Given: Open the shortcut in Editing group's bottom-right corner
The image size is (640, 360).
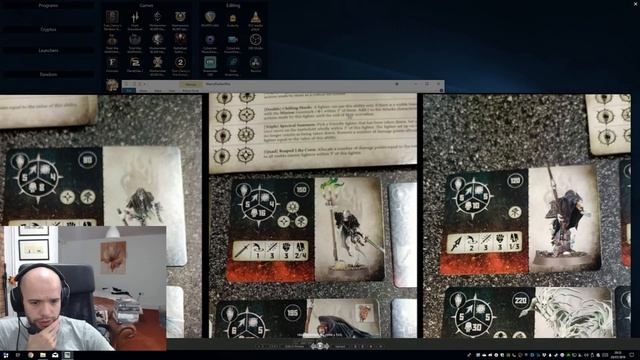Looking at the screenshot, I should click(x=256, y=64).
